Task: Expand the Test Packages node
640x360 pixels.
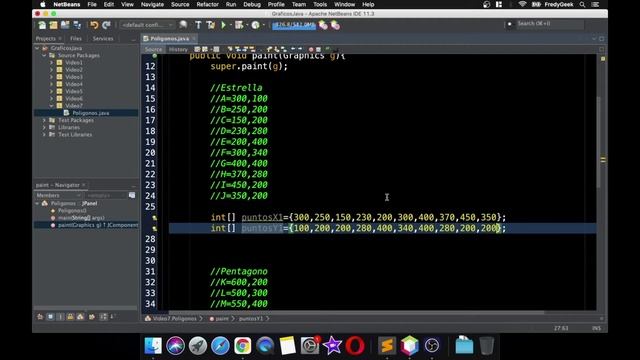Action: (44, 120)
